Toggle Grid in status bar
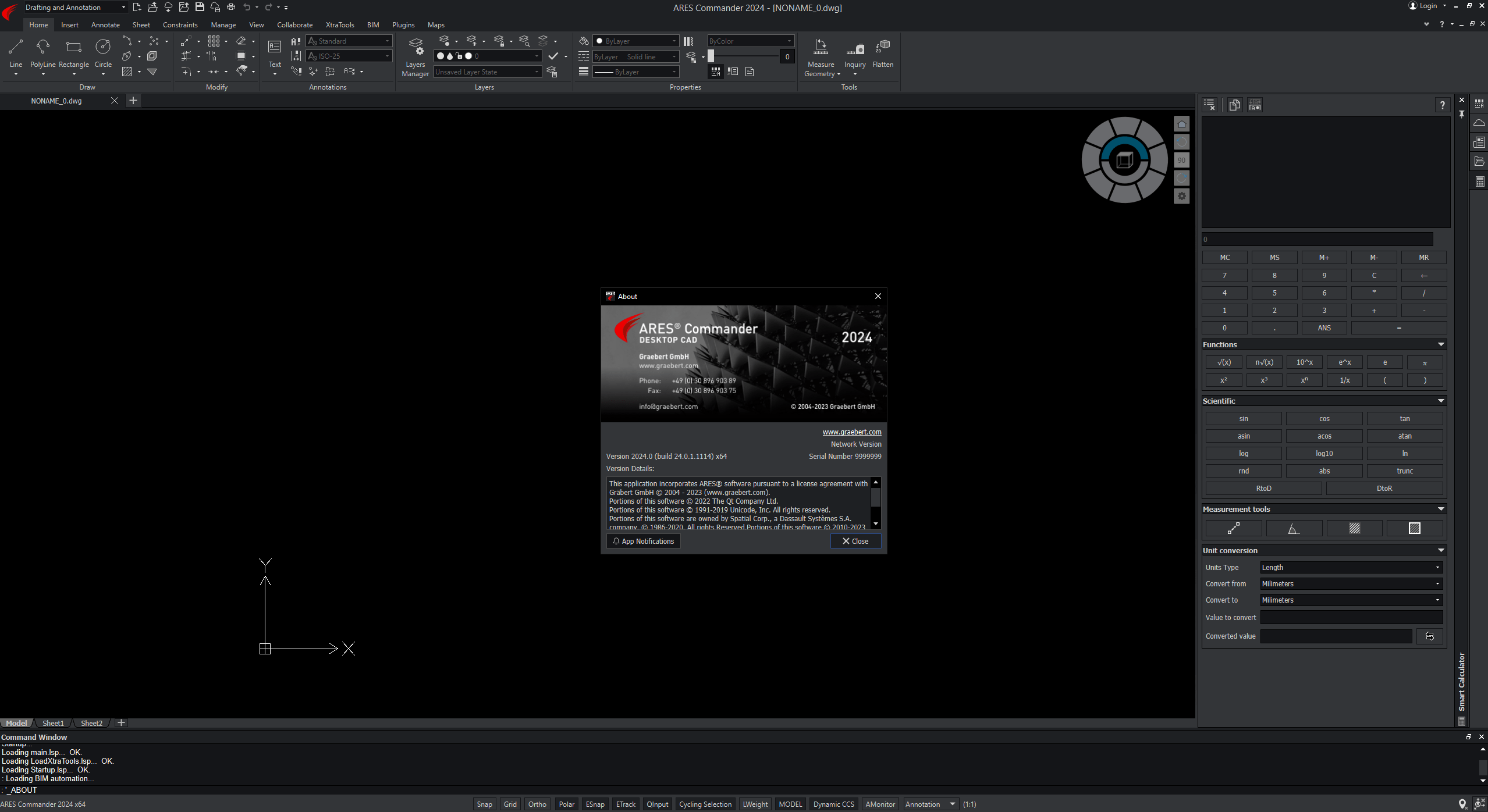This screenshot has width=1488, height=812. coord(510,804)
